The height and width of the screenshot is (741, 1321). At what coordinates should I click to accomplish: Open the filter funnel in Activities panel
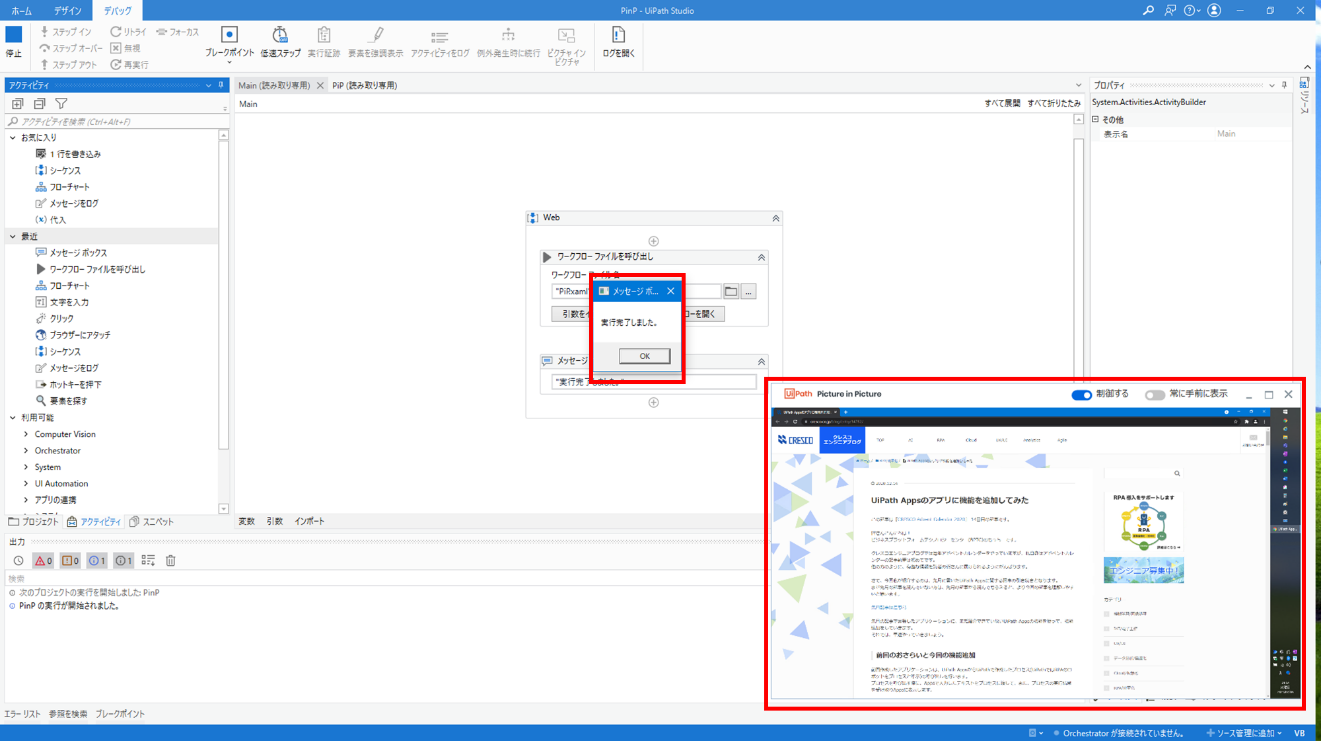pos(61,104)
